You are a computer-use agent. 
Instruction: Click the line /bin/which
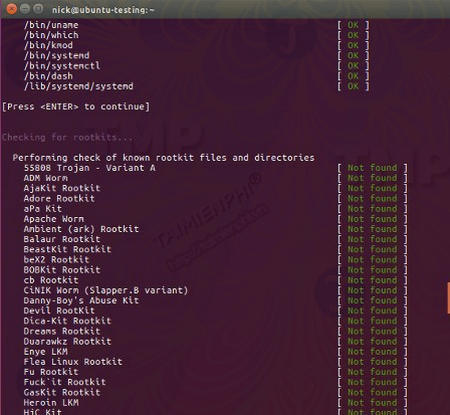51,35
